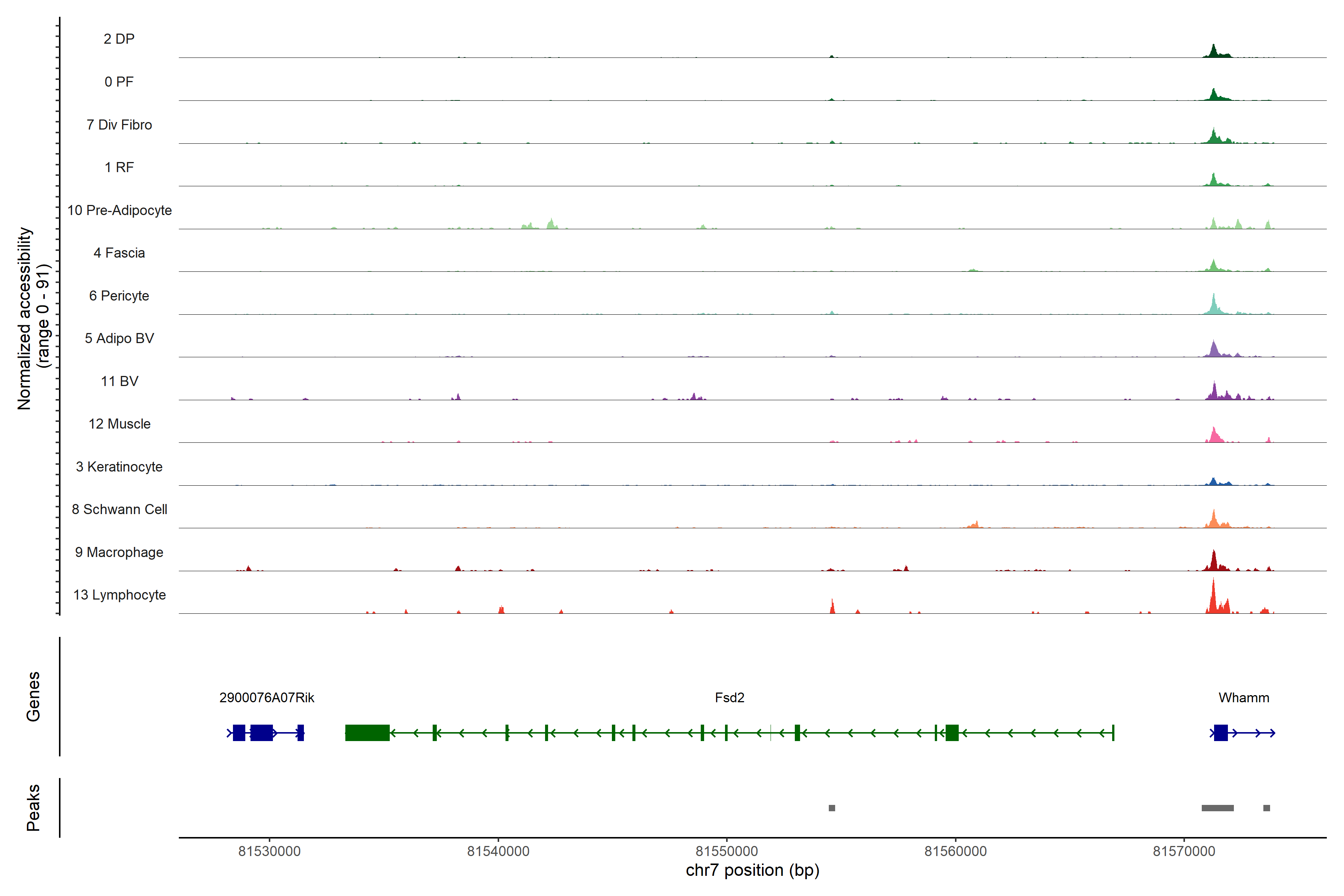Click the rightmost small gray peak marker
The height and width of the screenshot is (896, 1344).
coord(1266,808)
